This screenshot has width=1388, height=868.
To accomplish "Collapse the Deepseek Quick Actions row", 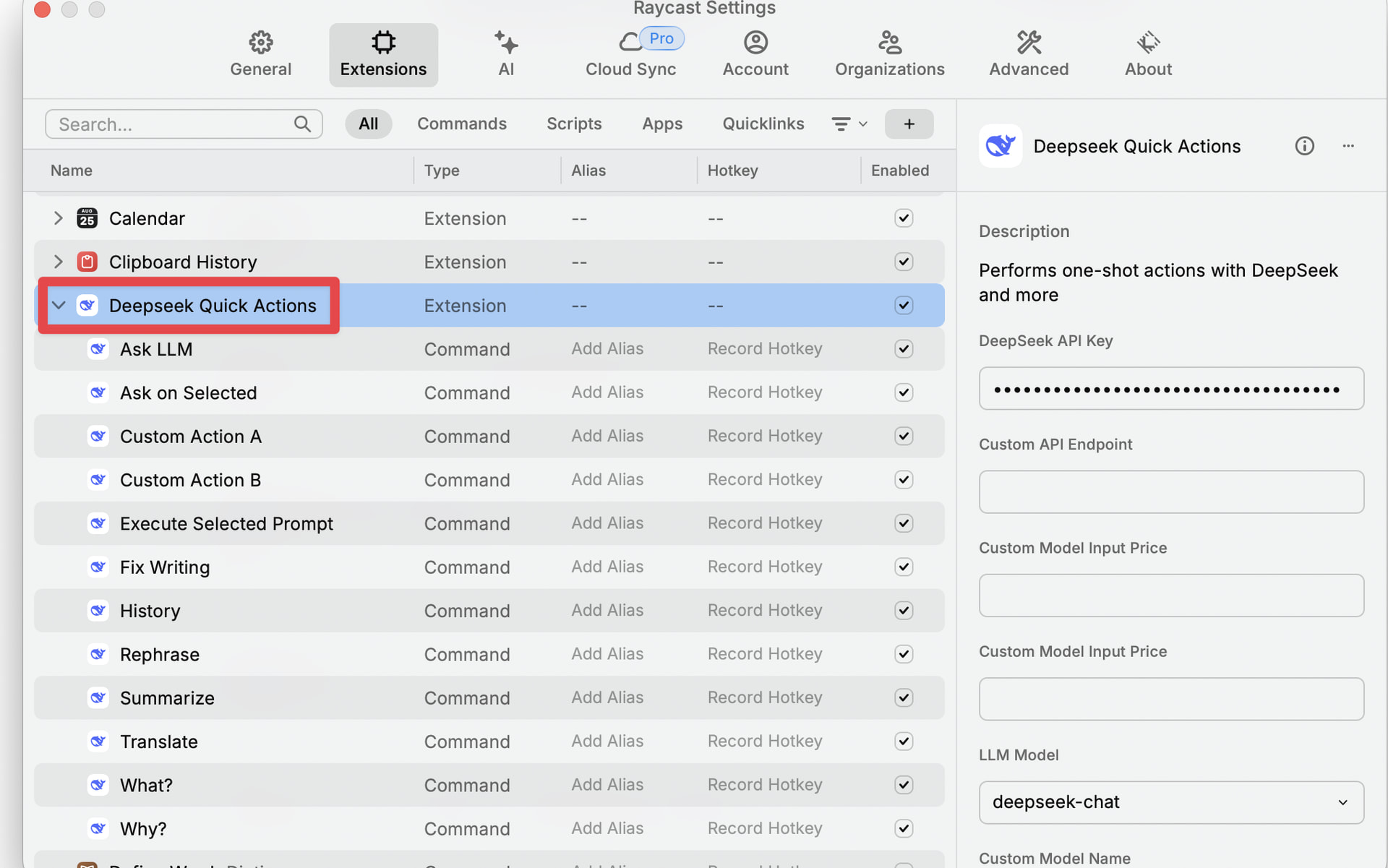I will click(59, 305).
